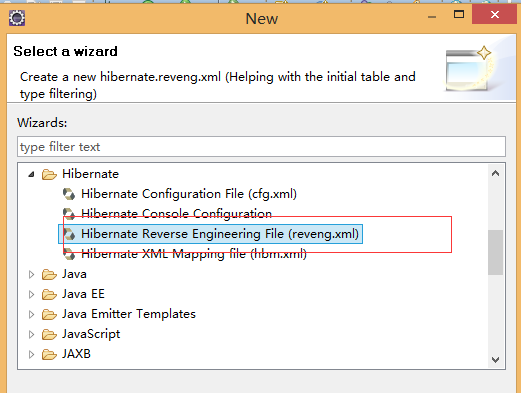Click the Hibernate XML Mapping file icon
The image size is (521, 393).
click(x=69, y=254)
